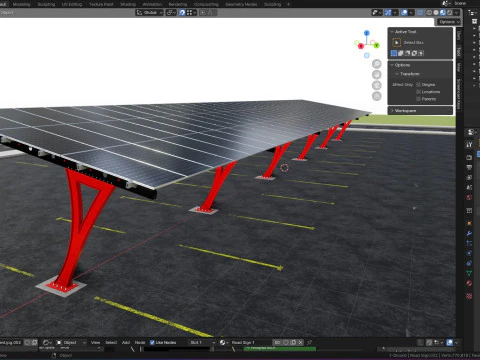Unlink the Road Sign 1 material with X
Screen dimensions: 480x360
(300, 342)
